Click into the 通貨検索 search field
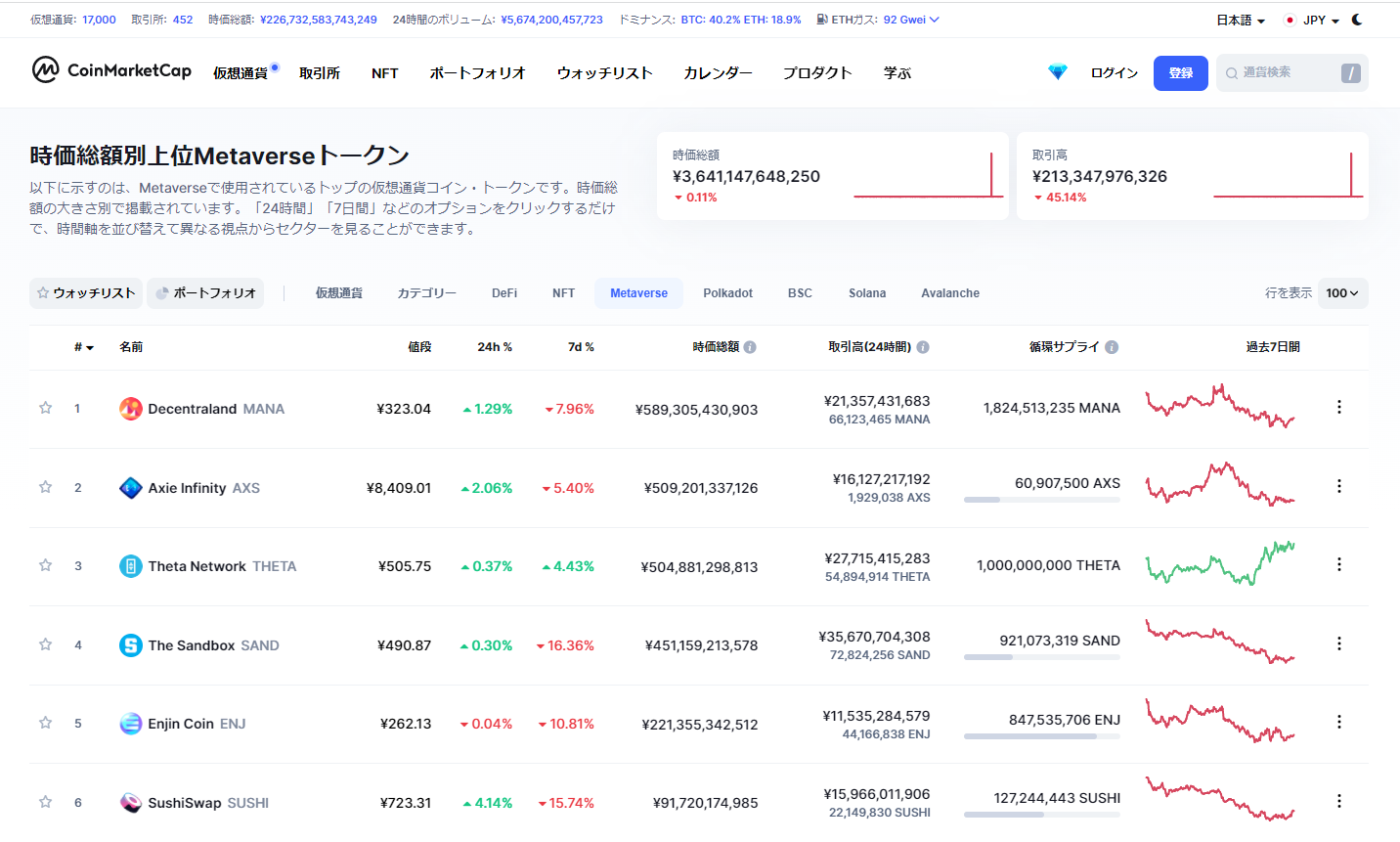 1292,73
